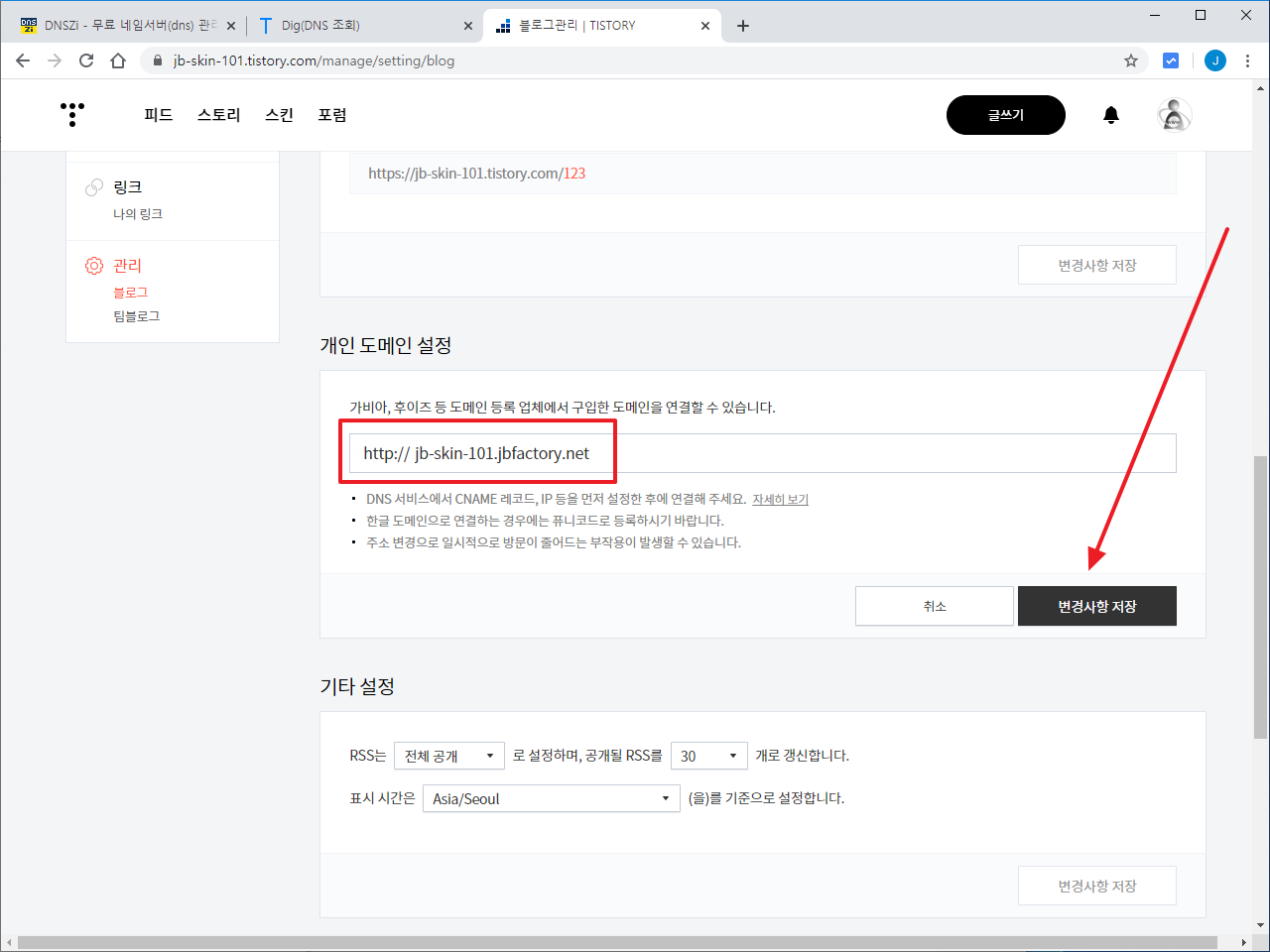1270x952 pixels.
Task: Open the 스킨 menu
Action: [280, 115]
